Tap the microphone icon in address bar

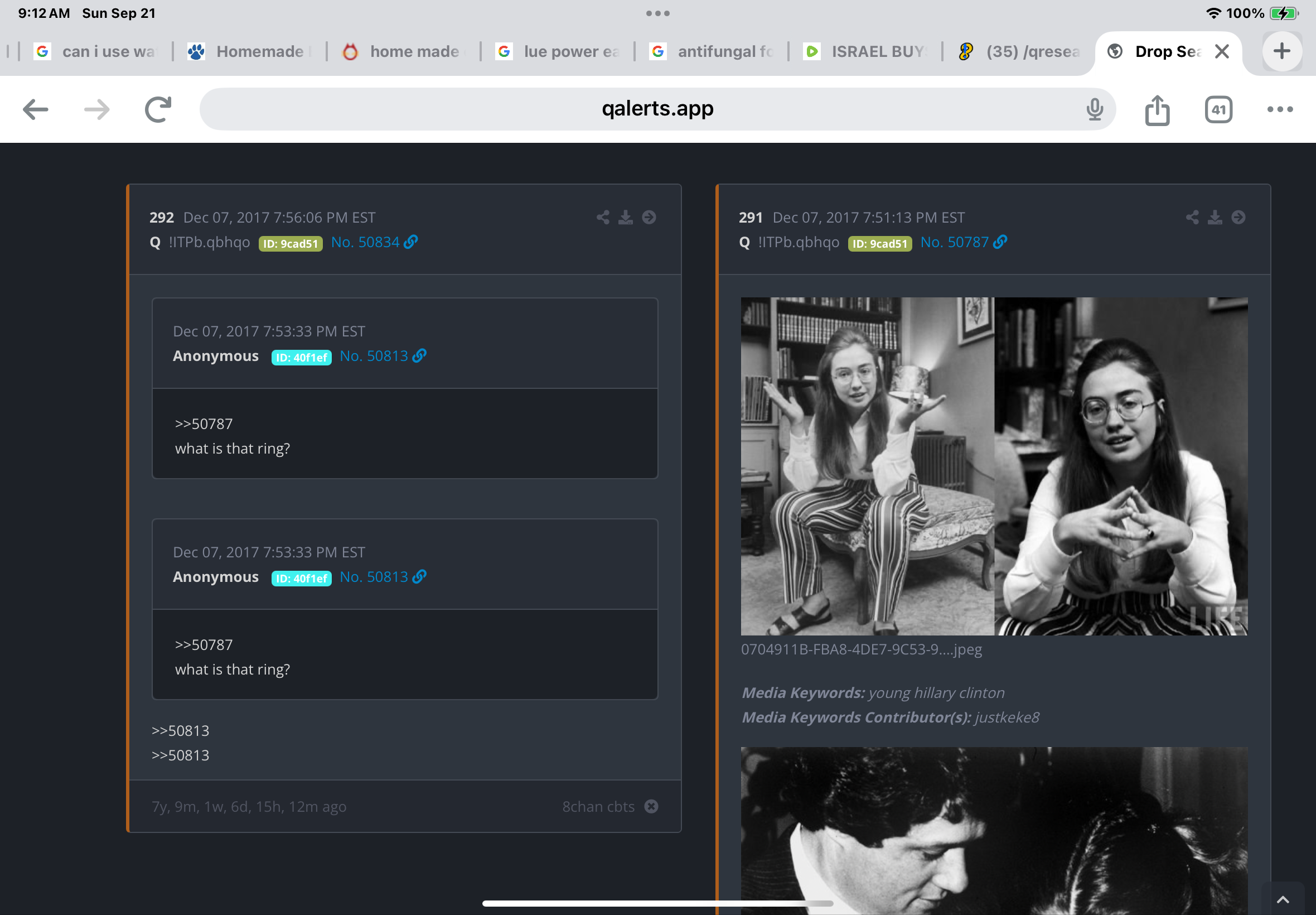click(1094, 109)
